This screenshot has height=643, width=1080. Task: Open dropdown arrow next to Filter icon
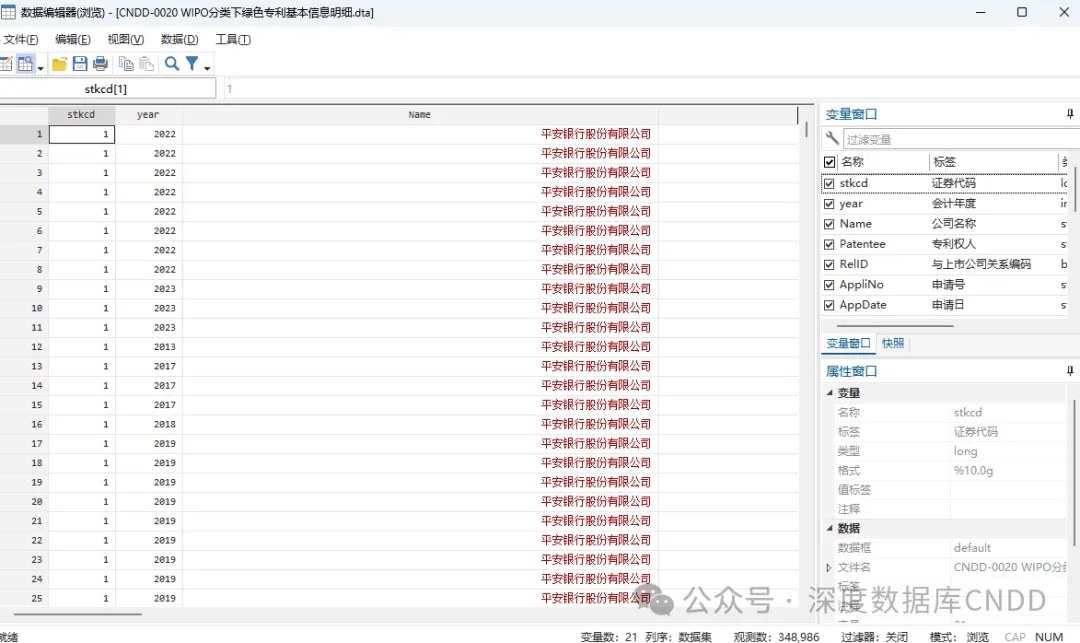tap(207, 67)
